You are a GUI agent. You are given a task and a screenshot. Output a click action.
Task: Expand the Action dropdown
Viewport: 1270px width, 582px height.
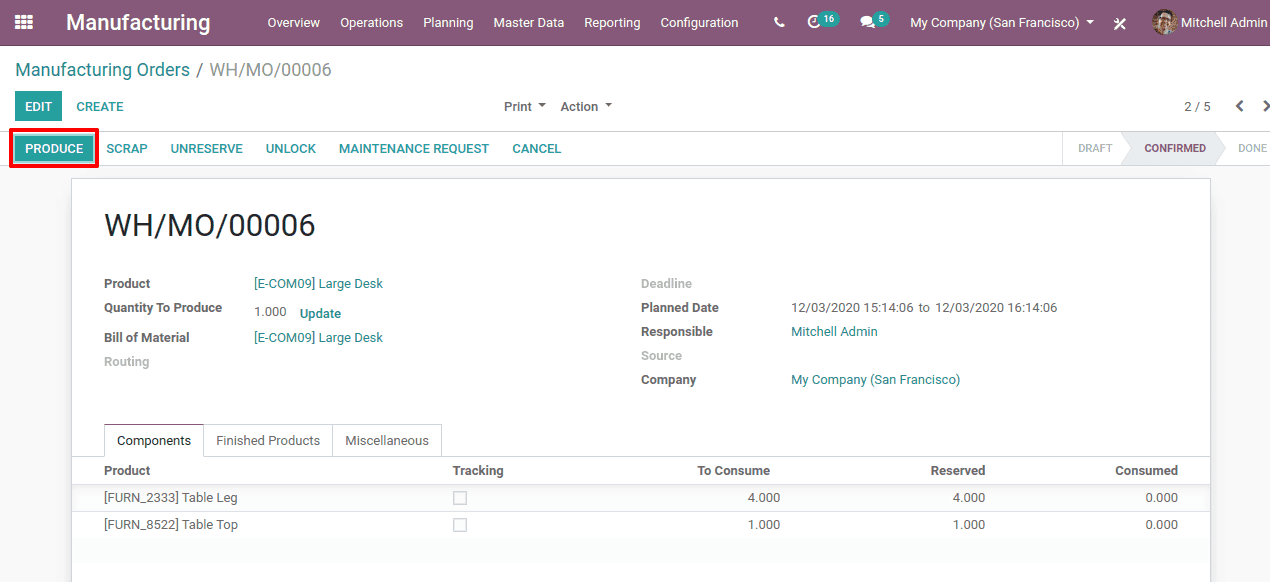586,106
